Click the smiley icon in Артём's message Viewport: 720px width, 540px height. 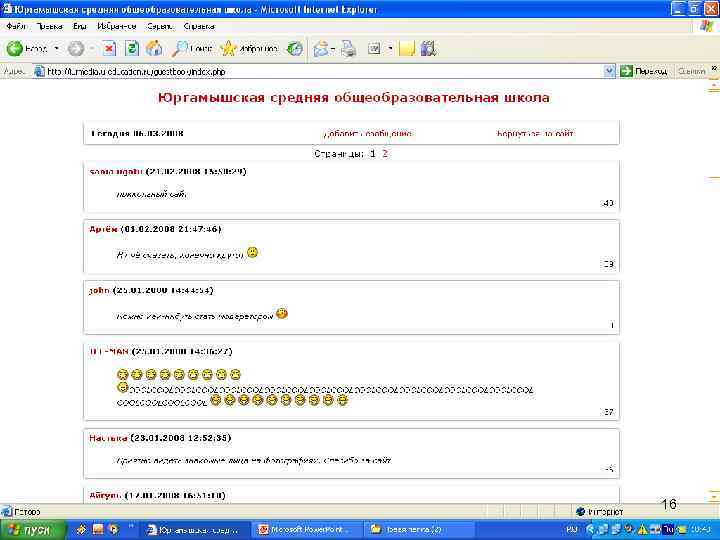tap(253, 252)
